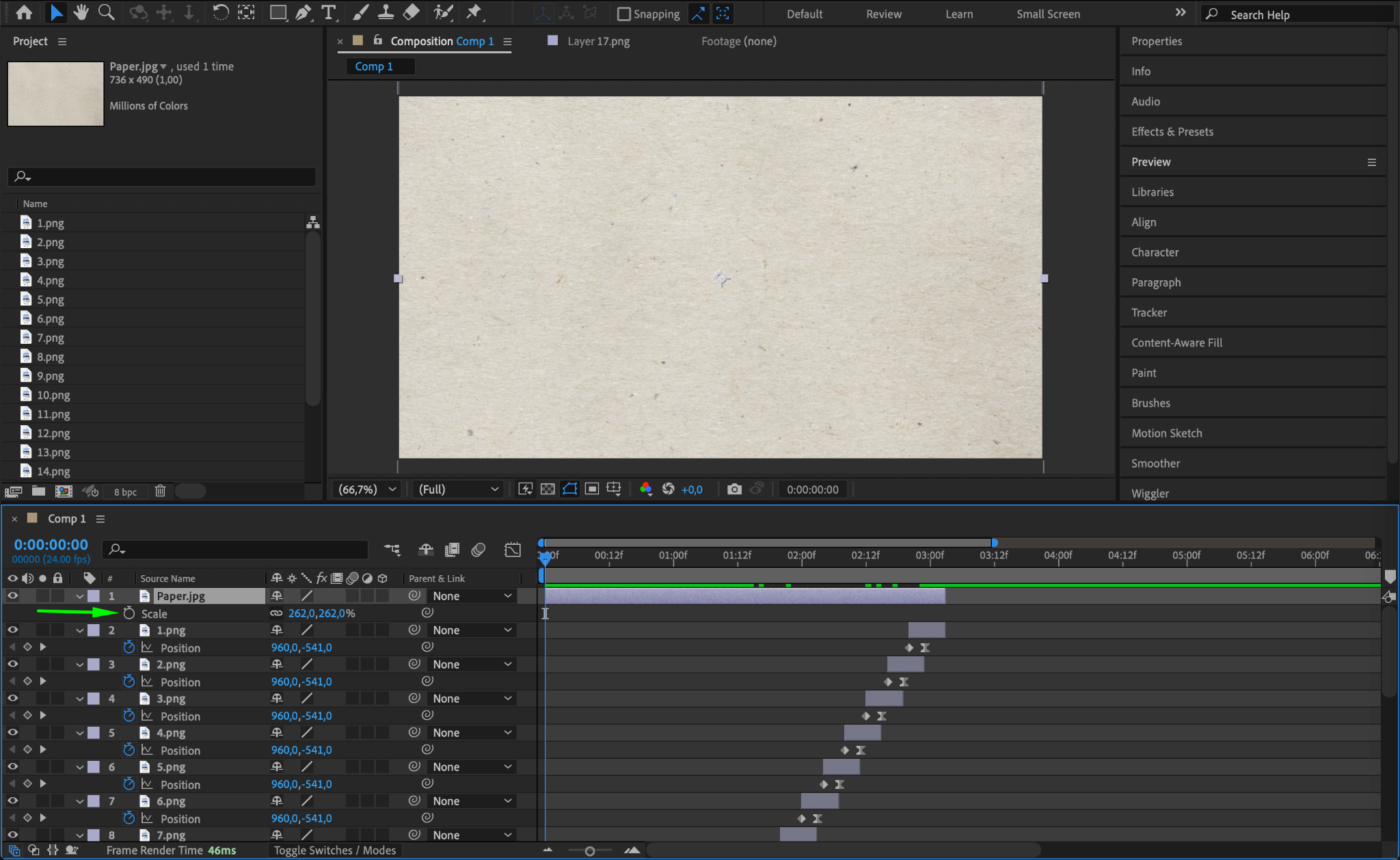The height and width of the screenshot is (860, 1400).
Task: Enable the Snapping checkbox
Action: click(623, 14)
